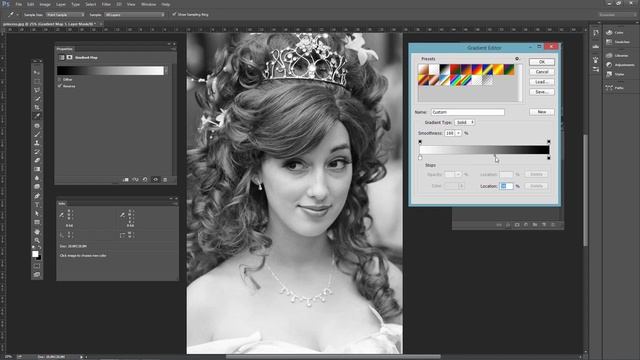This screenshot has width=640, height=360.
Task: Close the princess.jpg document tab
Action: (100, 24)
